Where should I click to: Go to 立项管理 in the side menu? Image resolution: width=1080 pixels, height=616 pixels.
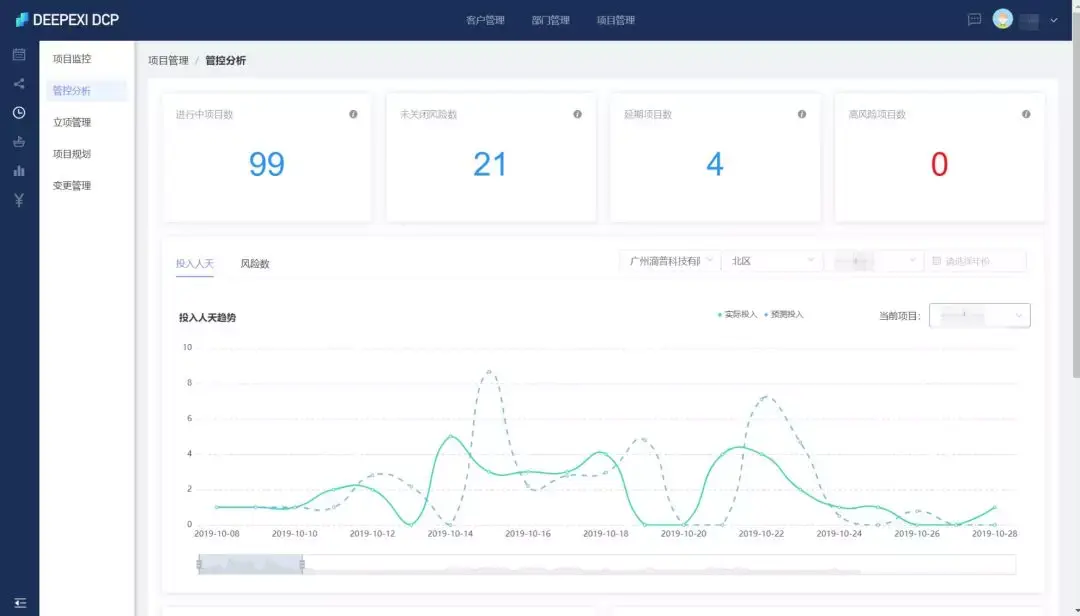(72, 122)
